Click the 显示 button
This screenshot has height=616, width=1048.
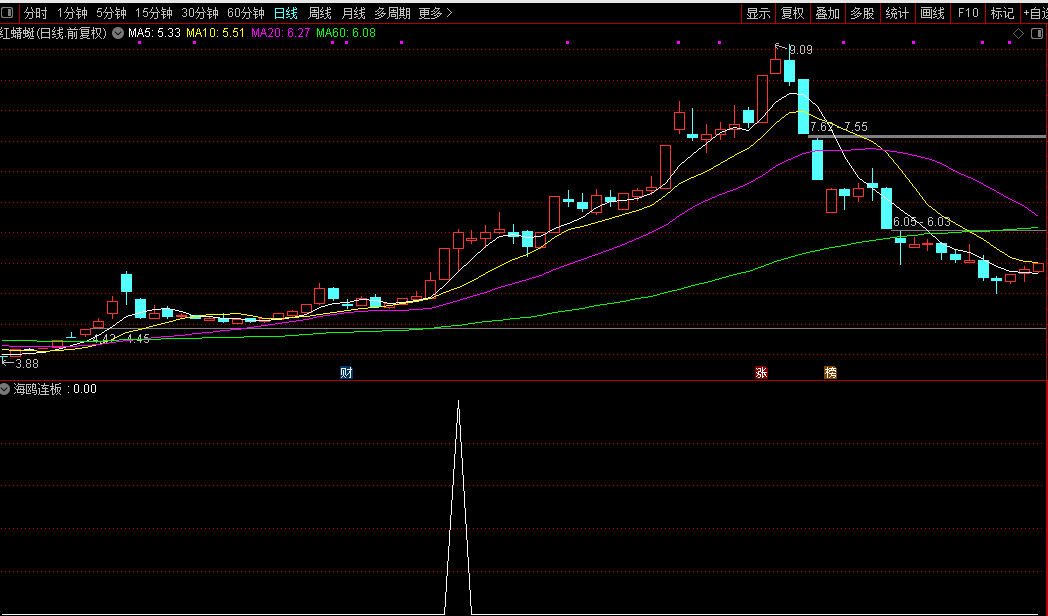[x=758, y=13]
